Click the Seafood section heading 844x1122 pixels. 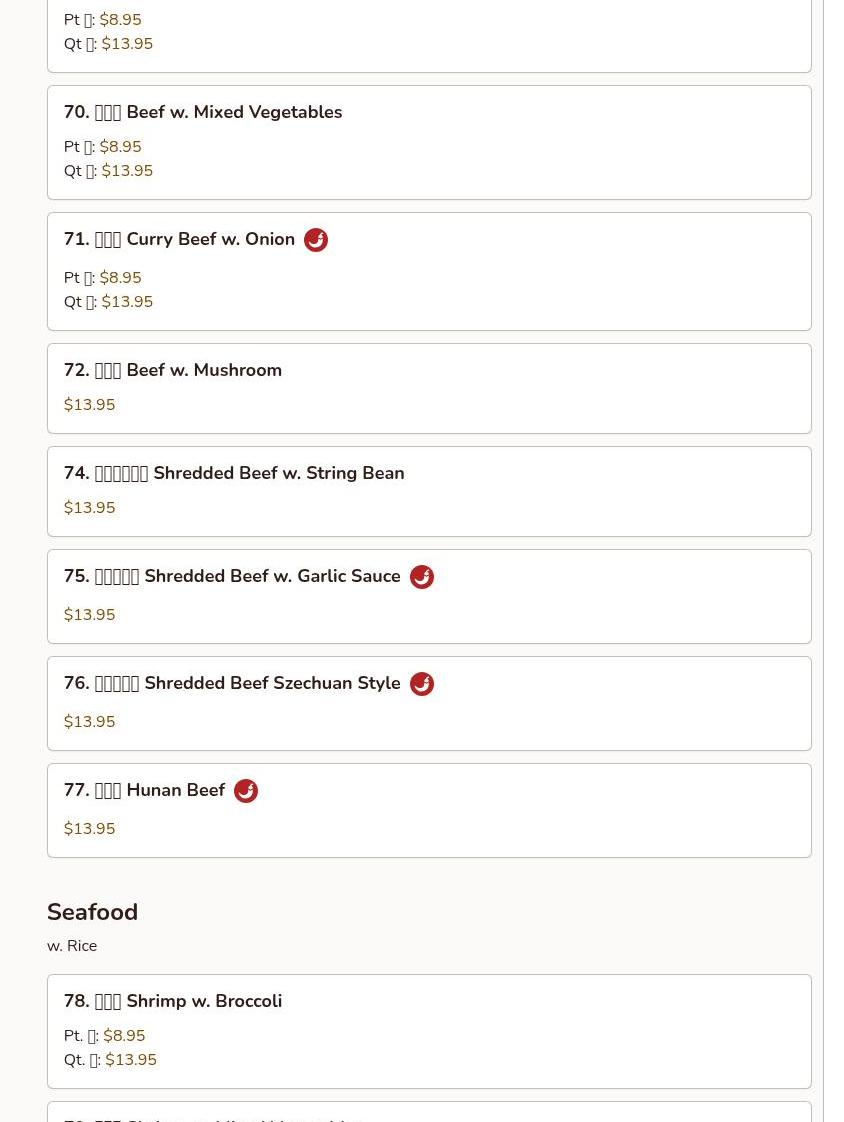click(x=92, y=912)
